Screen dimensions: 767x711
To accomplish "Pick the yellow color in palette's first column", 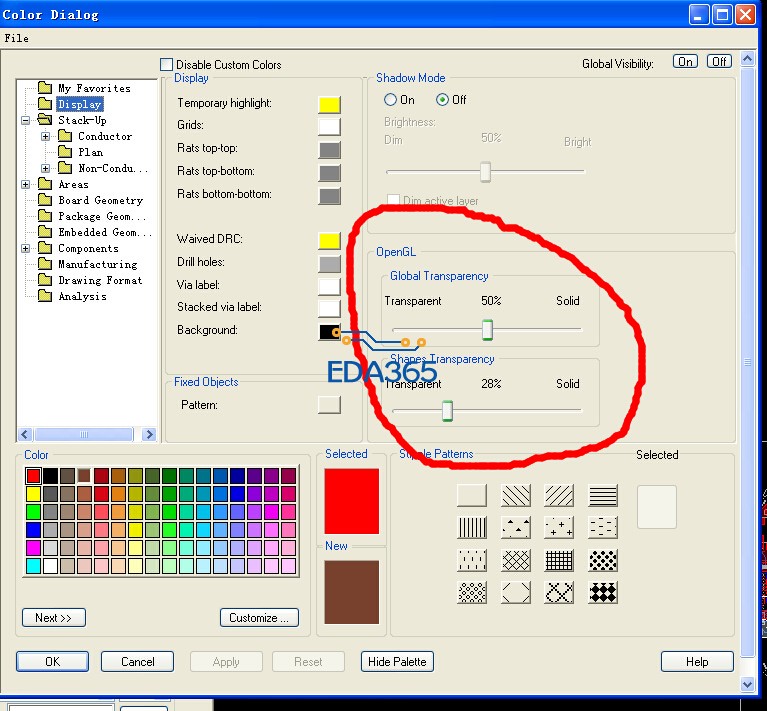I will coord(33,493).
